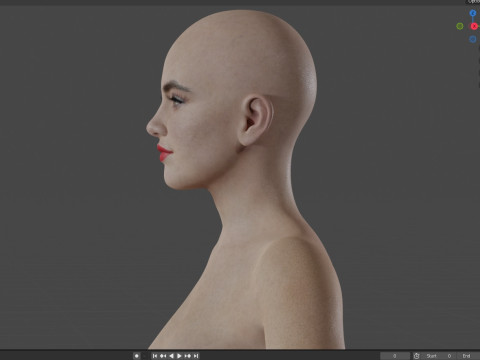Toggle preview range clock icon
The width and height of the screenshot is (480, 360).
tap(416, 356)
